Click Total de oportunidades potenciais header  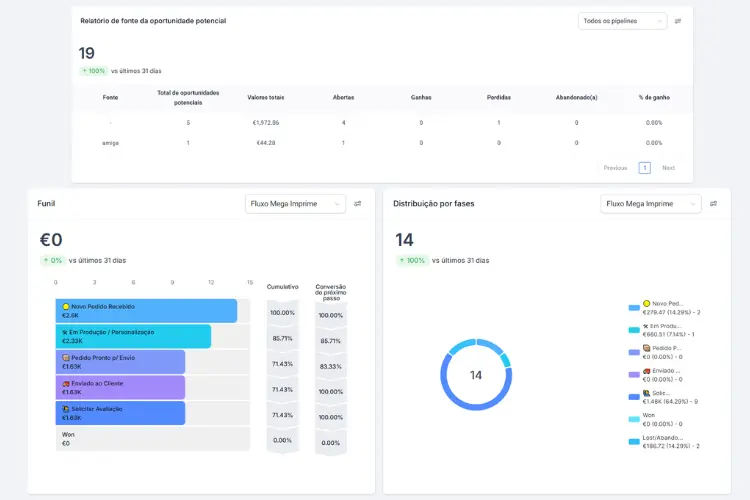click(x=188, y=98)
